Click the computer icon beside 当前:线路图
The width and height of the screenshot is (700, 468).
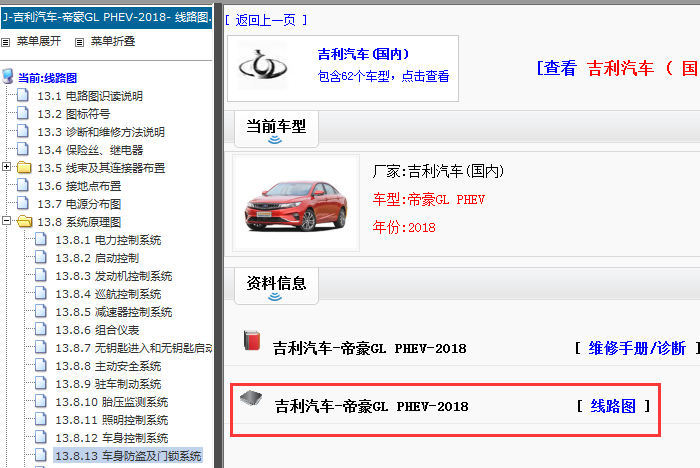(x=8, y=76)
